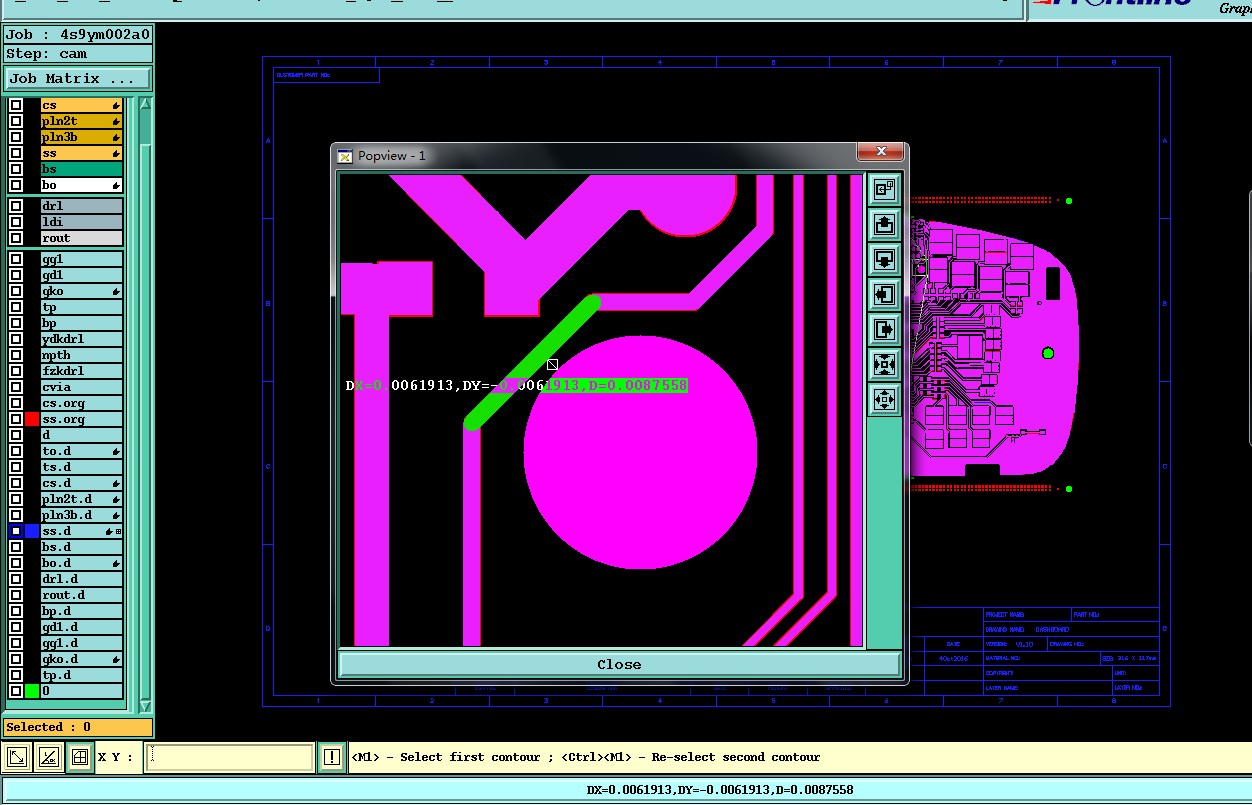Click the green color swatch of layer 0
This screenshot has height=805, width=1252.
(x=32, y=691)
